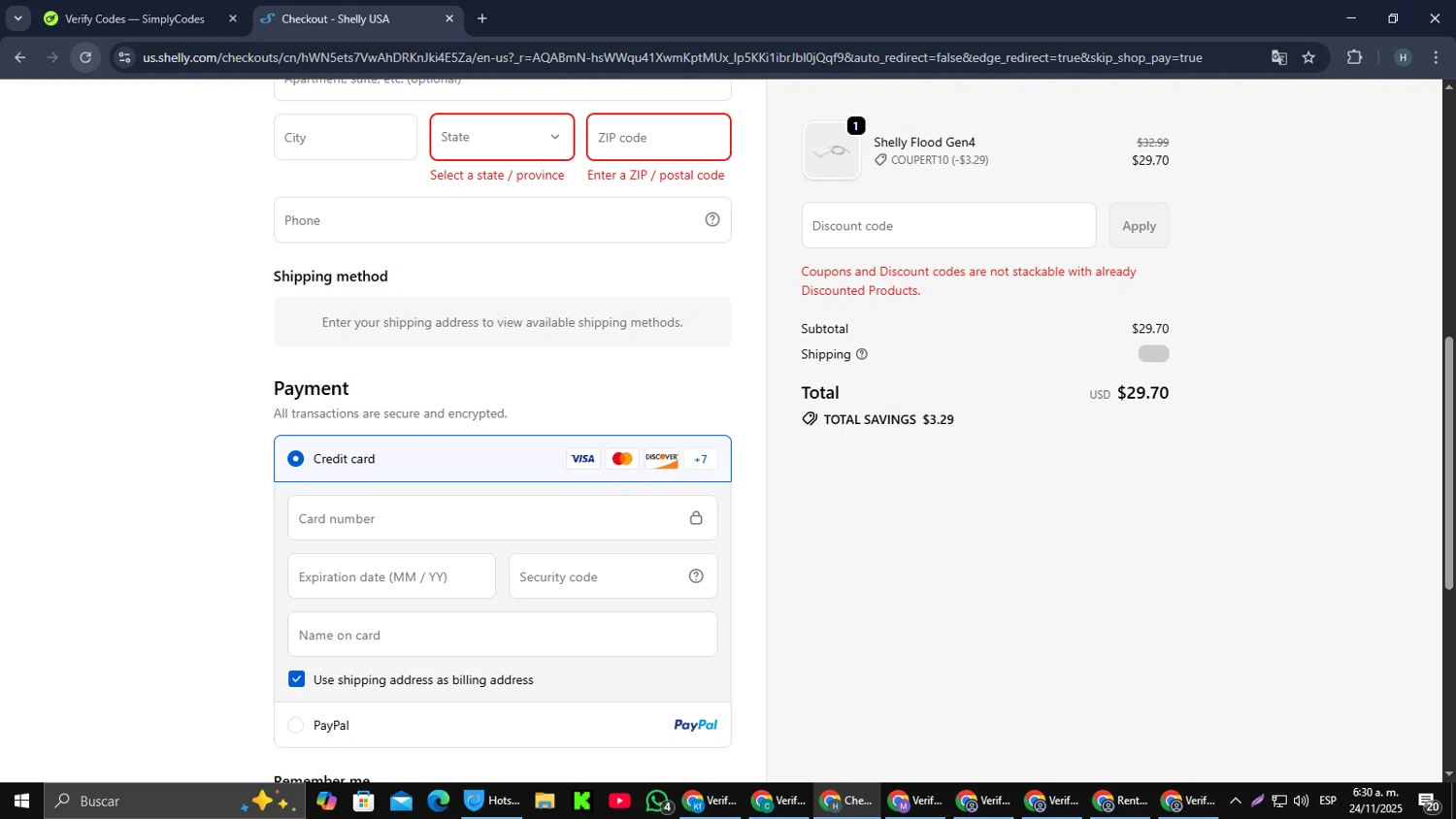Click the Select a state / province error text
The width and height of the screenshot is (1456, 819).
click(x=497, y=175)
